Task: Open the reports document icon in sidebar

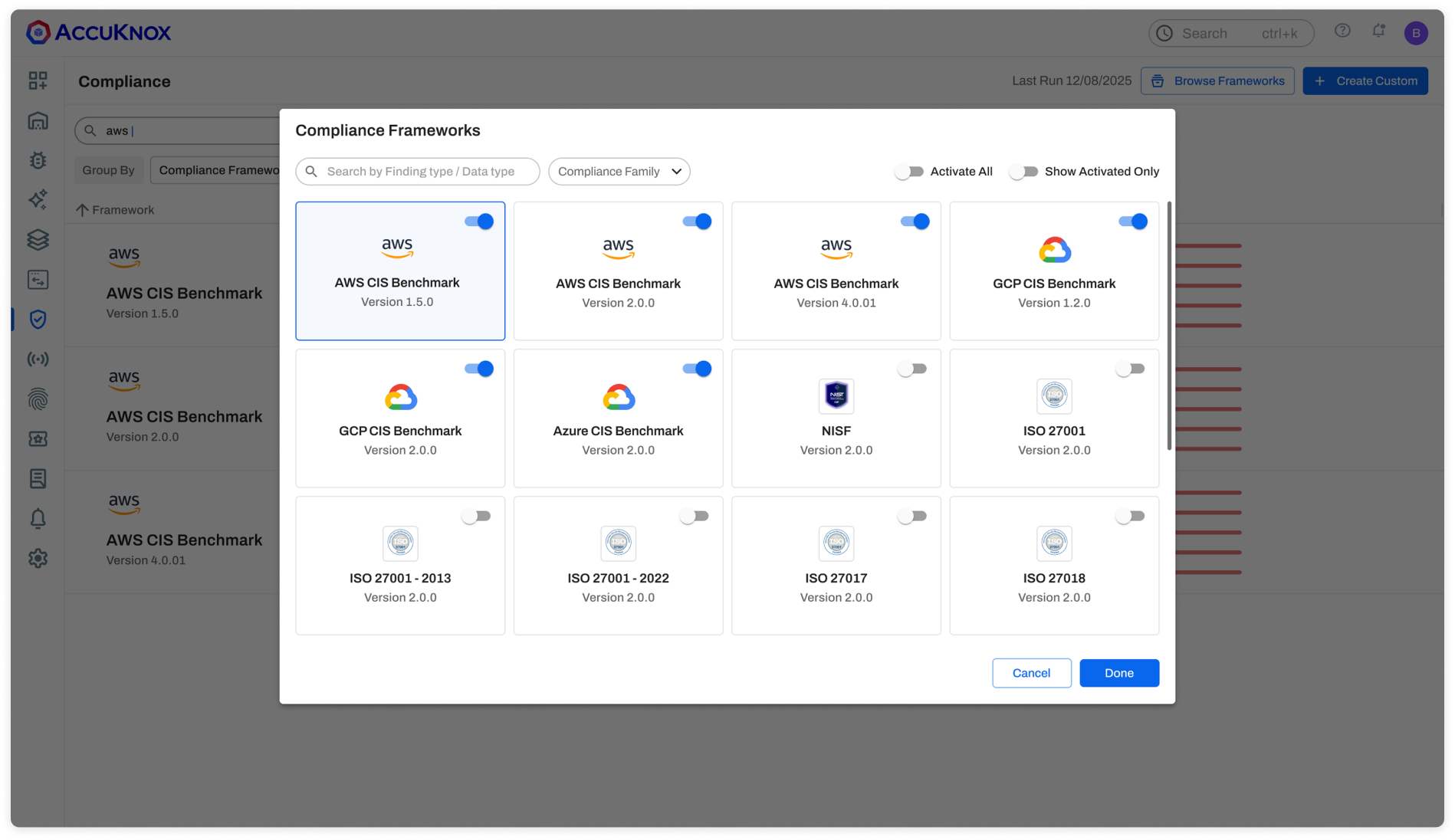Action: tap(38, 478)
